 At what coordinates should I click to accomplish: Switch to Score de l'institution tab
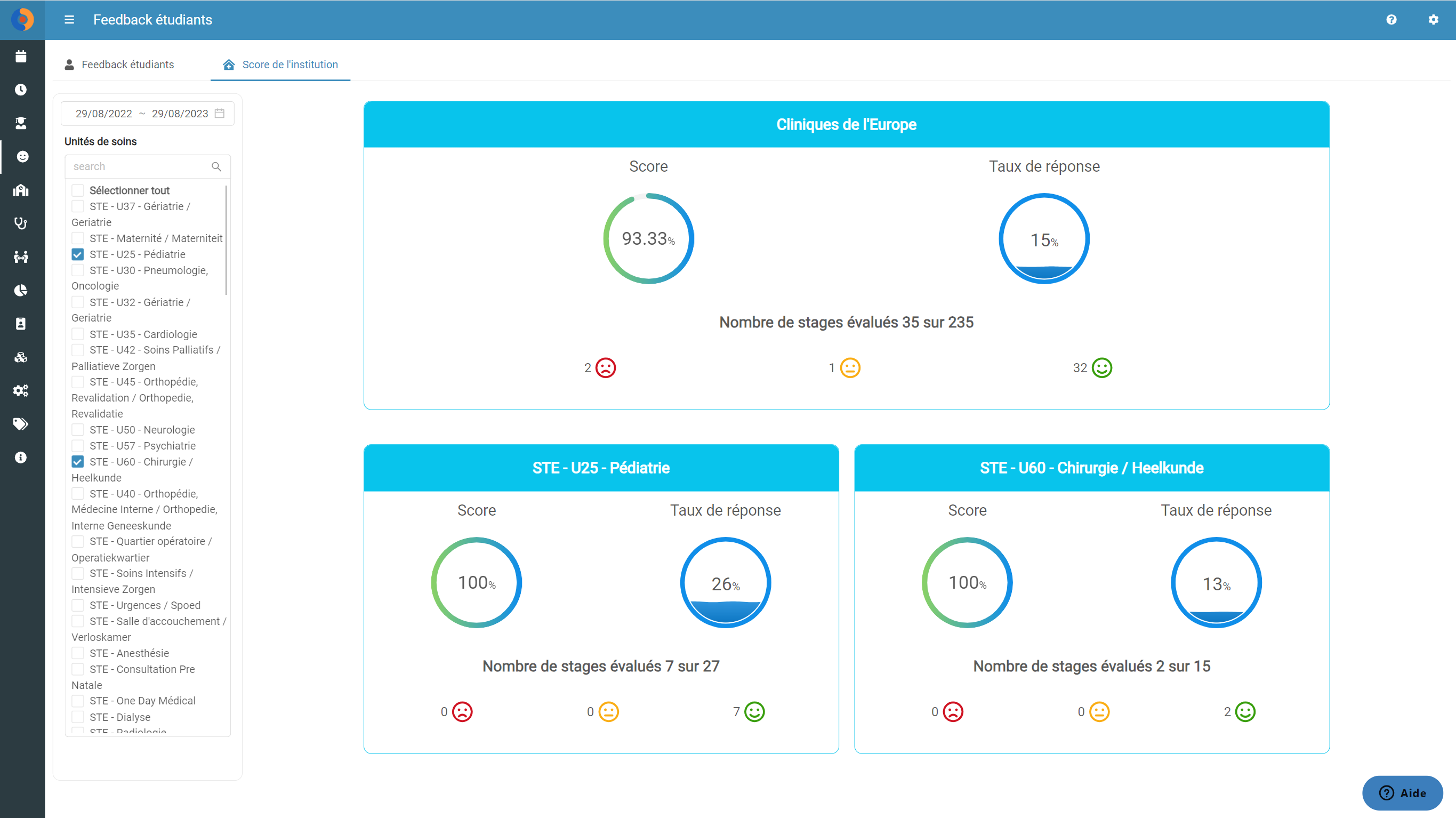click(280, 65)
